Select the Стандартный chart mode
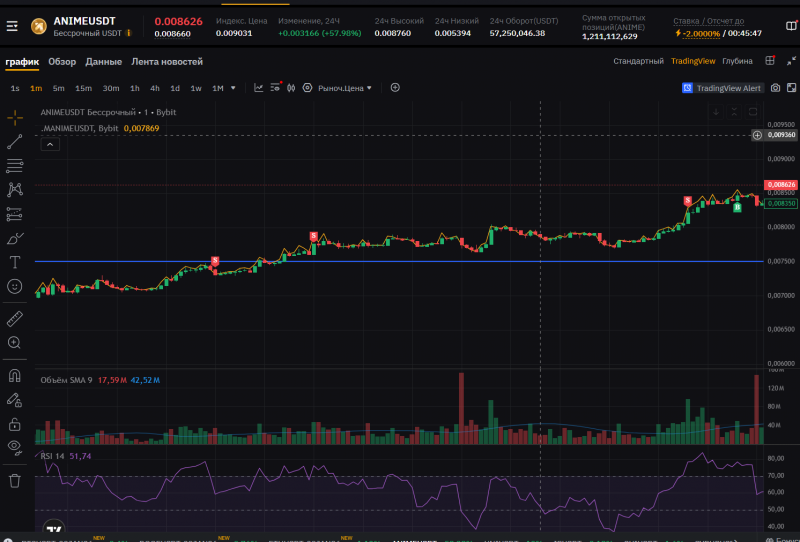The width and height of the screenshot is (800, 542). tap(638, 61)
